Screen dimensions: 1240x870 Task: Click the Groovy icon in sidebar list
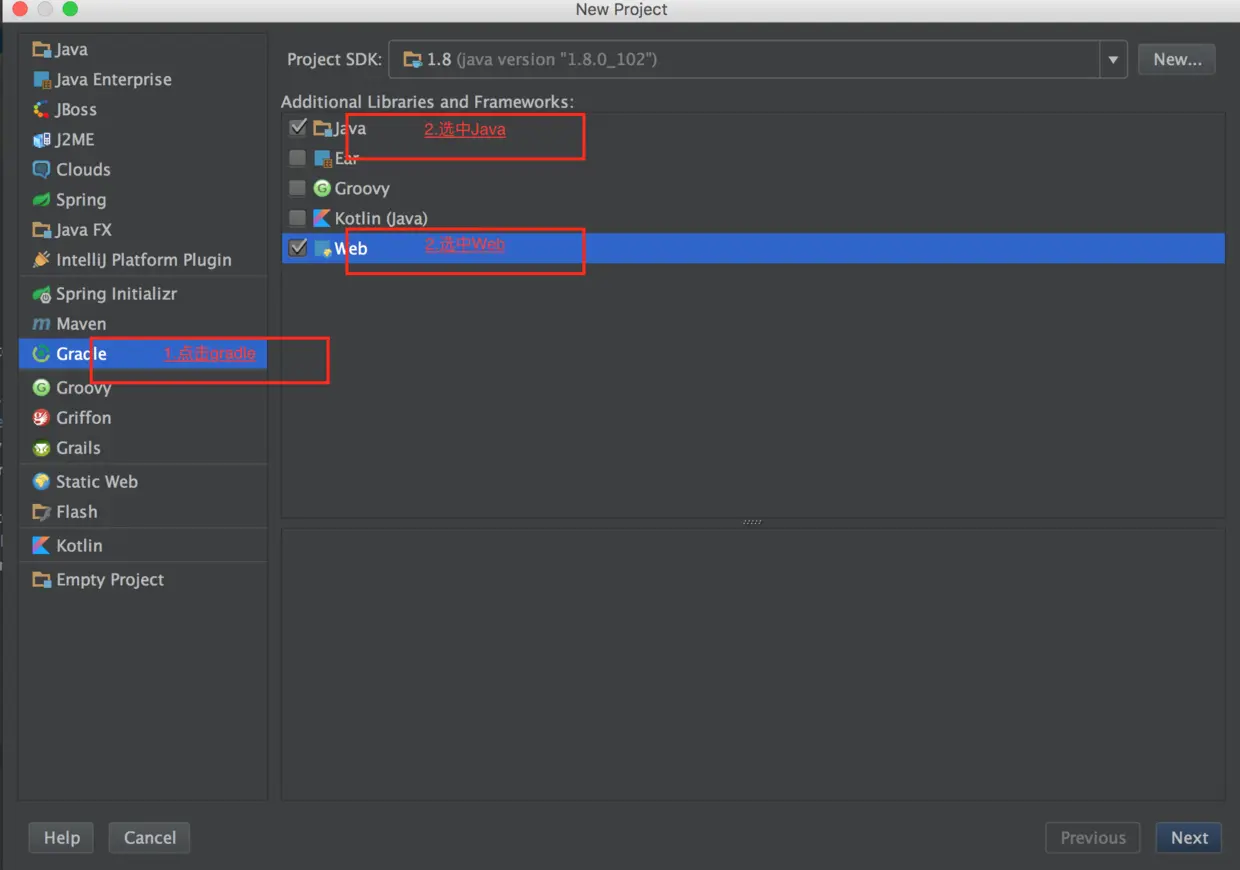[41, 388]
